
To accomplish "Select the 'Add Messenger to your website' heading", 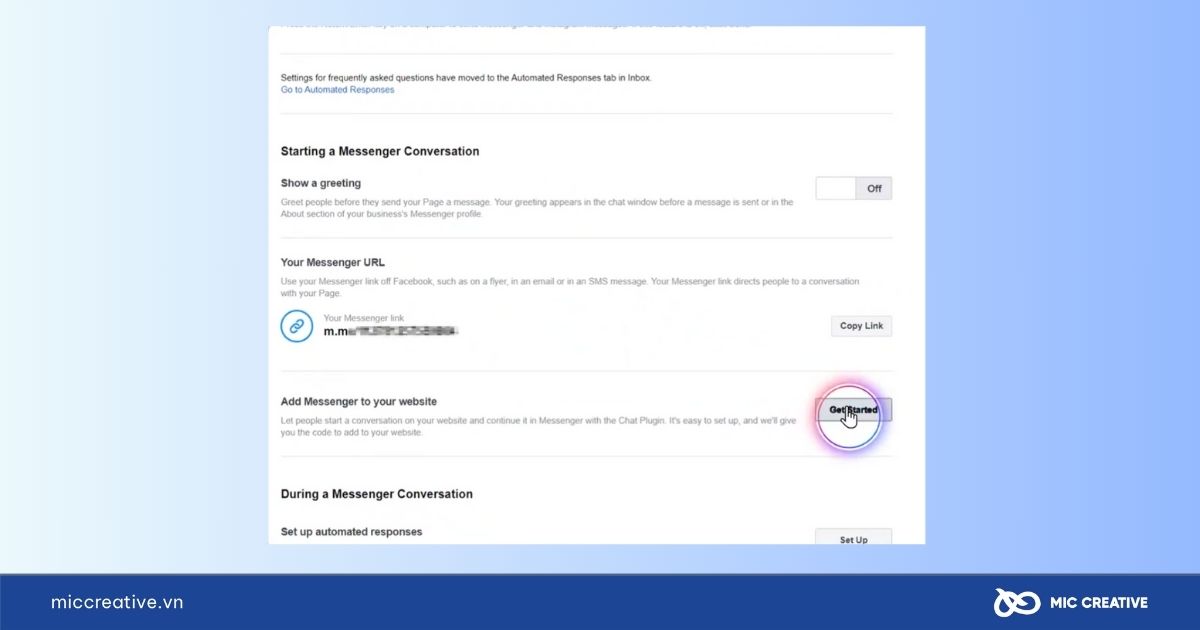I will (359, 402).
